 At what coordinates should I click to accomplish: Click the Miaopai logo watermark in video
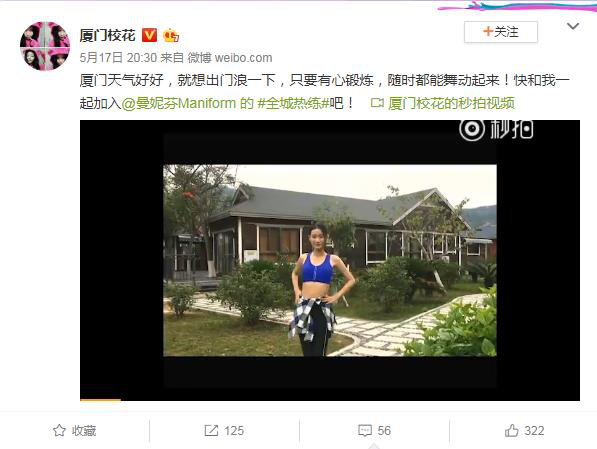(x=495, y=129)
